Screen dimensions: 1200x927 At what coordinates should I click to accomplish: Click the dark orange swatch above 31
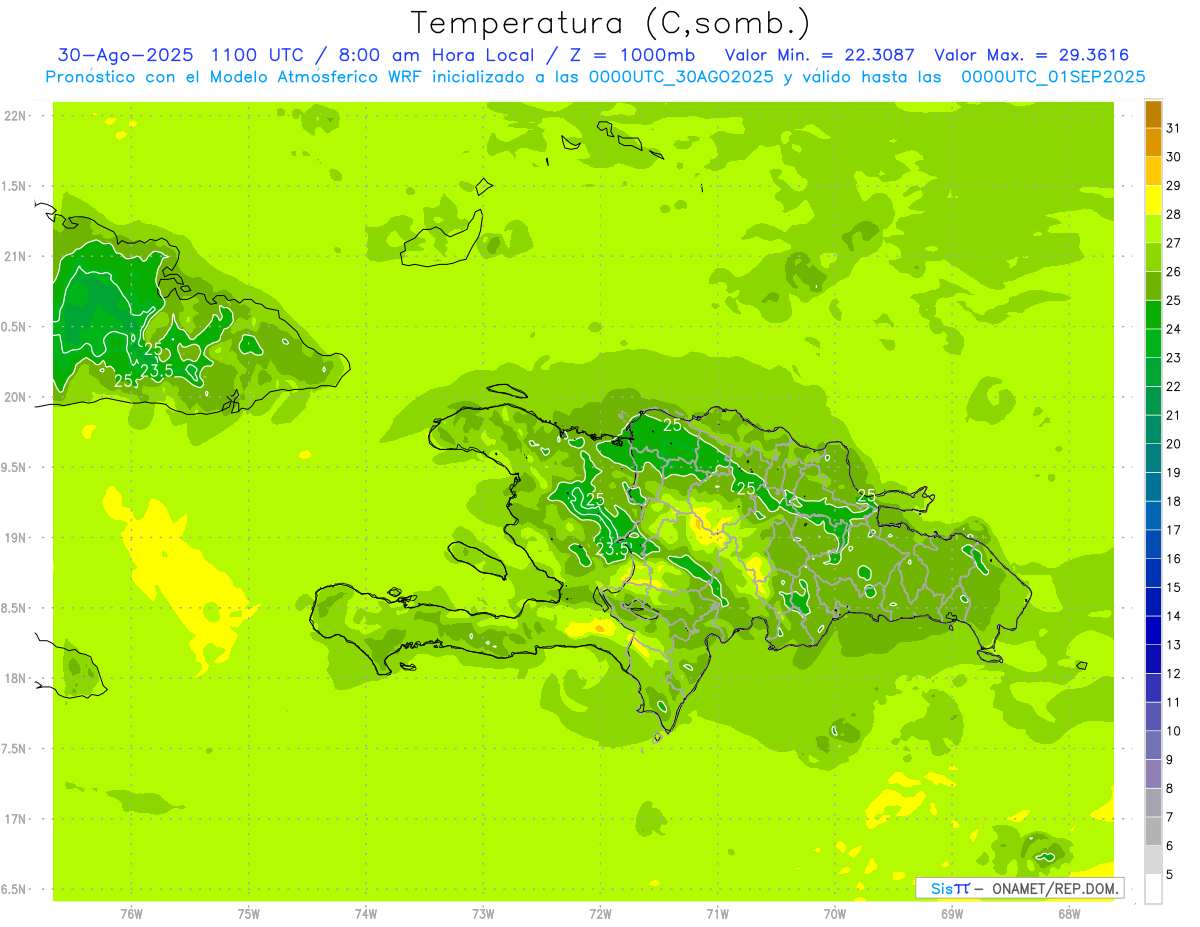coord(1153,115)
